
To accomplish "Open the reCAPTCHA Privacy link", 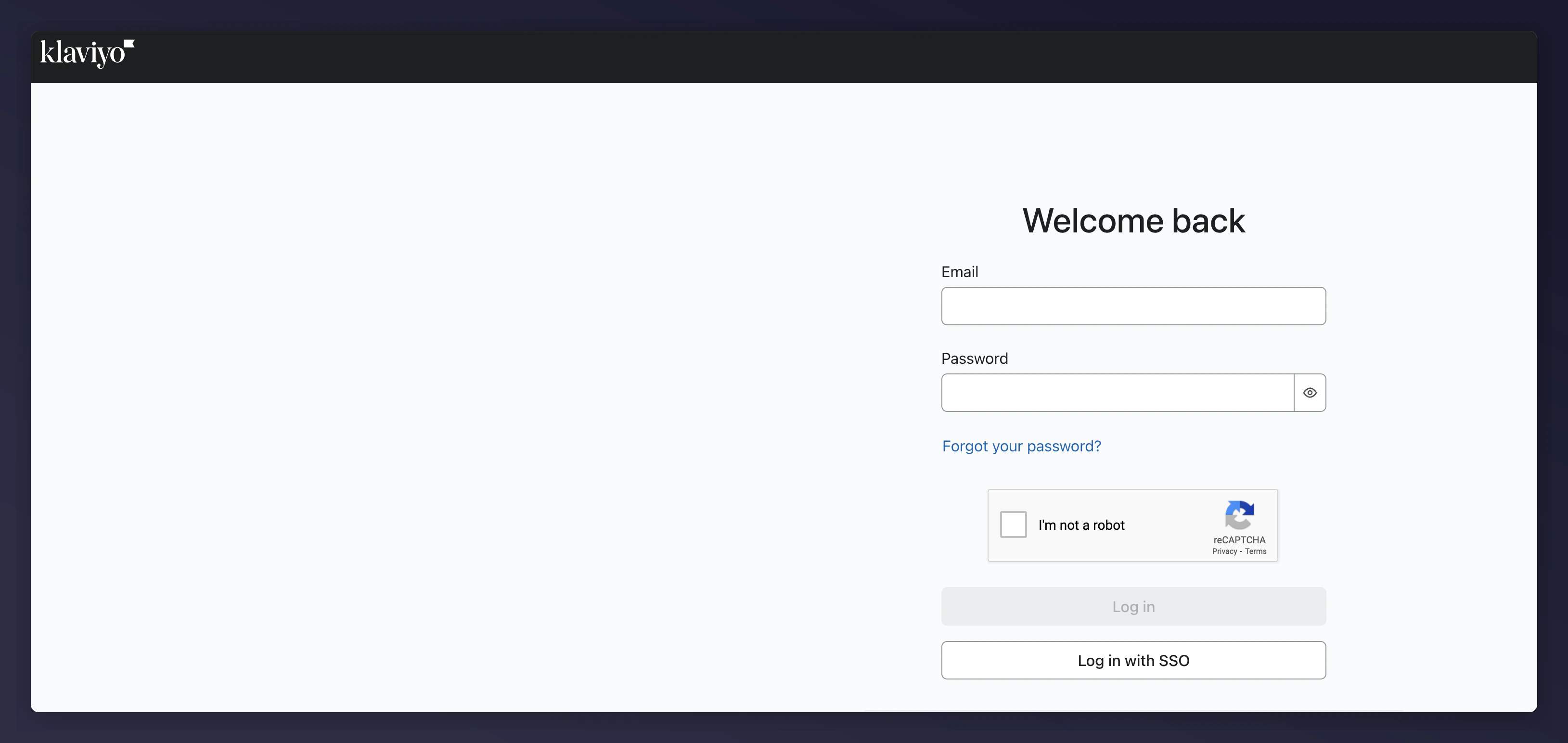I will click(x=1224, y=551).
